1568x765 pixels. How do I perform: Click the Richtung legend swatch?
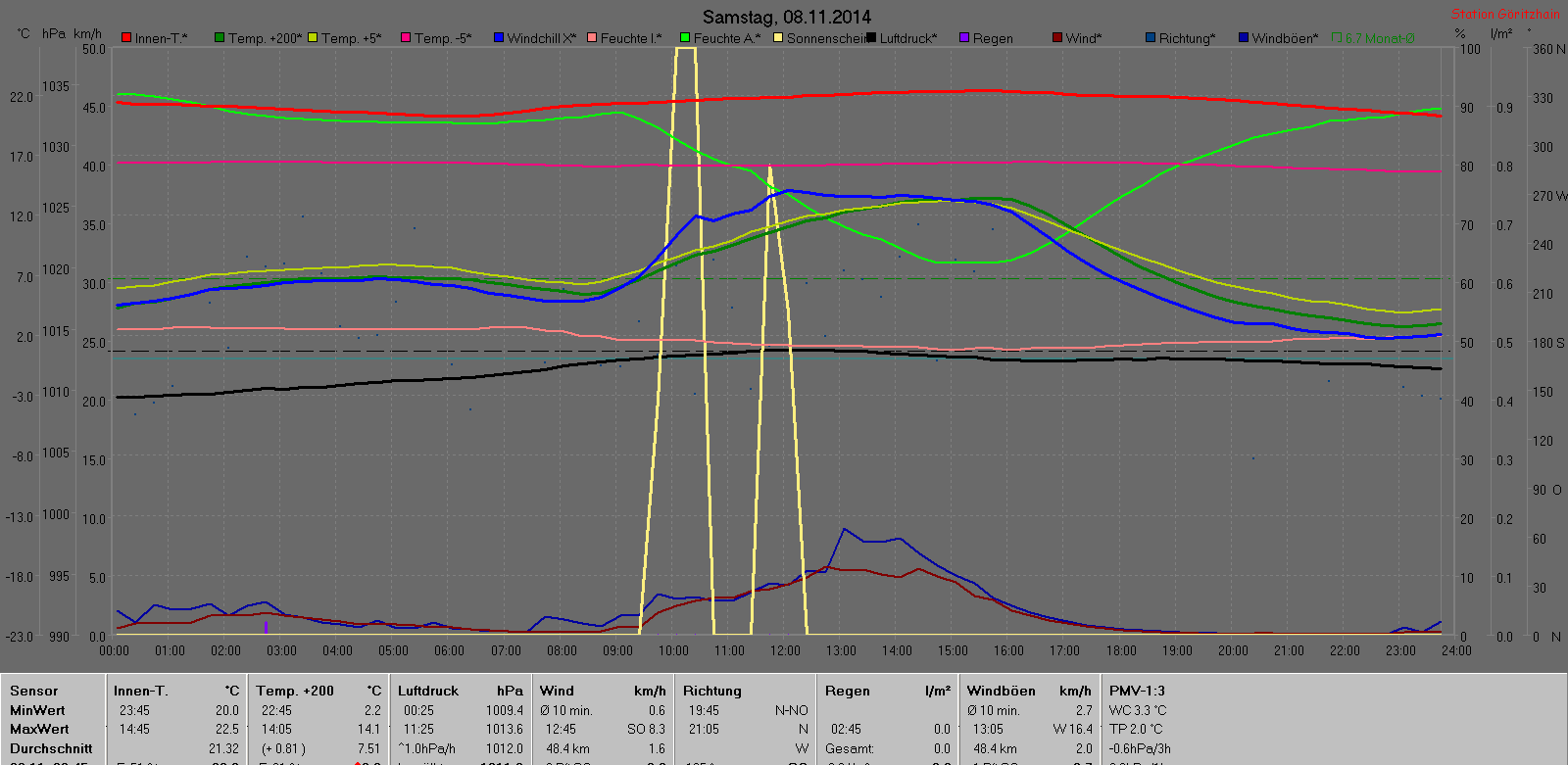1151,38
